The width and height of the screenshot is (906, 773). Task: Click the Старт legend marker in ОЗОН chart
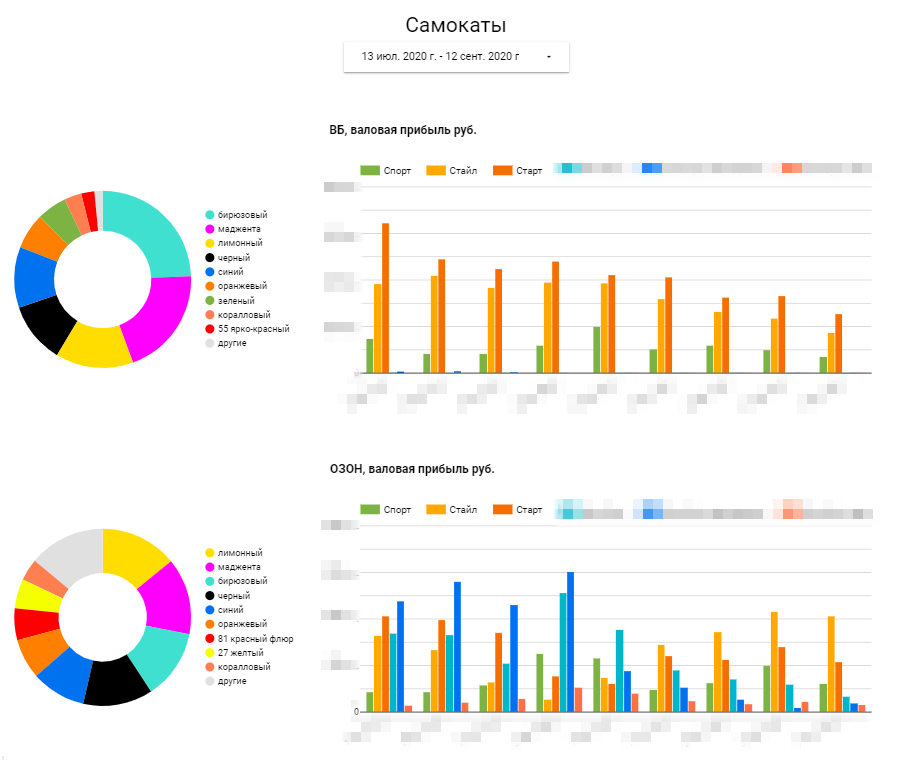[x=502, y=510]
